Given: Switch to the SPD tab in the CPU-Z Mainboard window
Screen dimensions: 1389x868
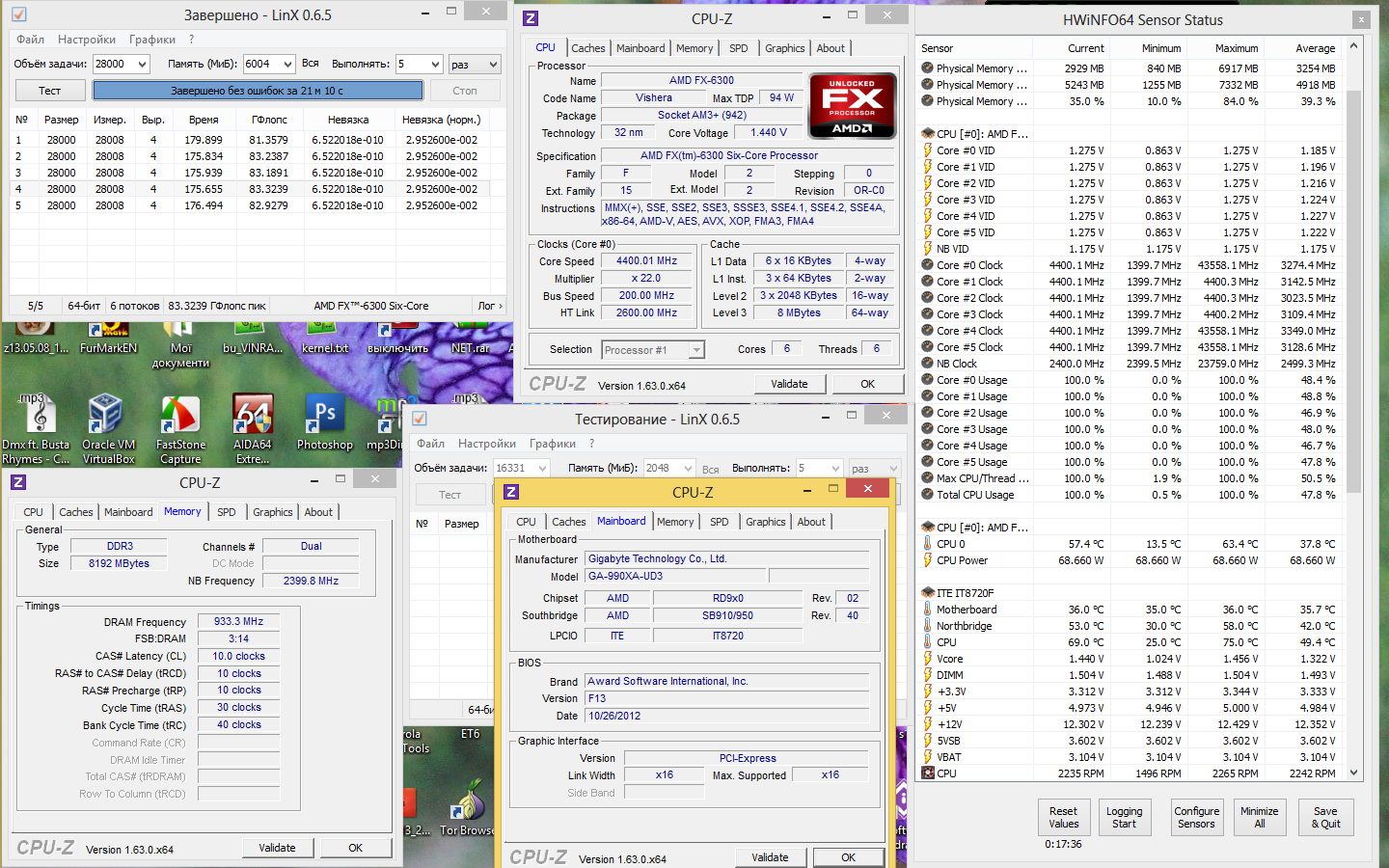Looking at the screenshot, I should coord(720,522).
